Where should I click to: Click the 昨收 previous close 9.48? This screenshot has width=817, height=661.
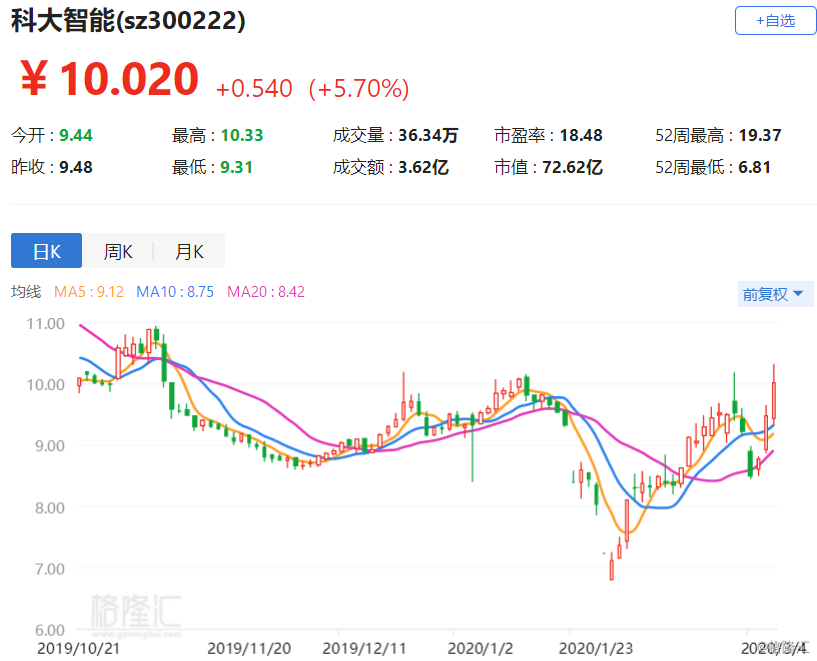[76, 167]
